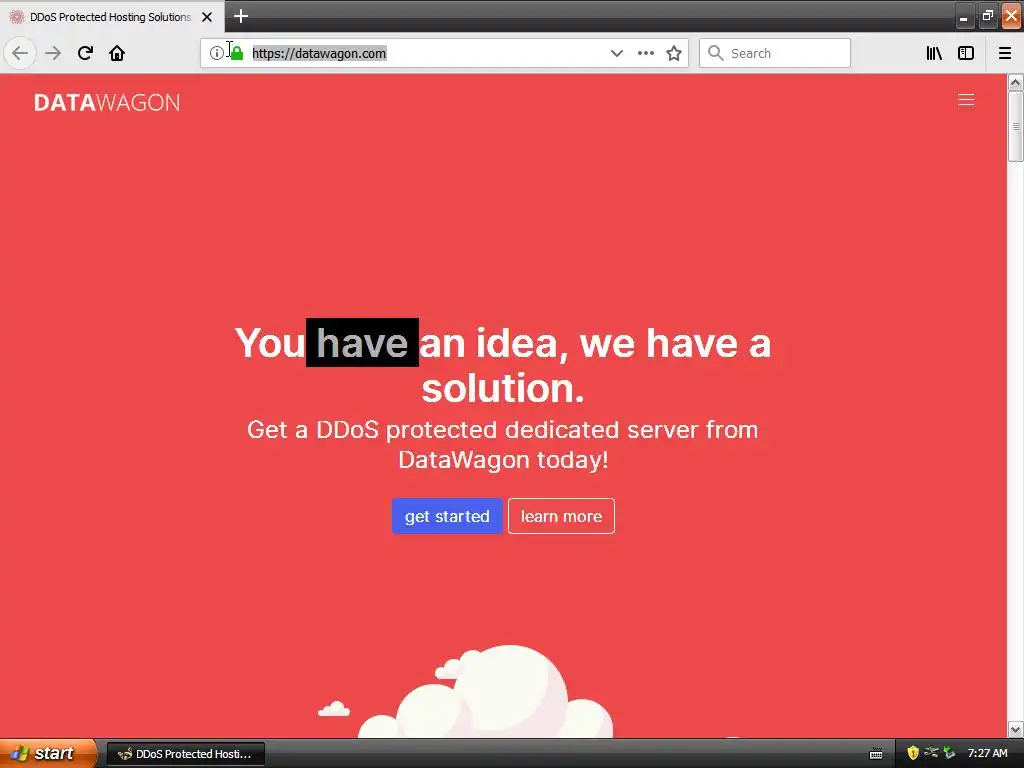Open the browser home page
The width and height of the screenshot is (1024, 768).
click(117, 53)
